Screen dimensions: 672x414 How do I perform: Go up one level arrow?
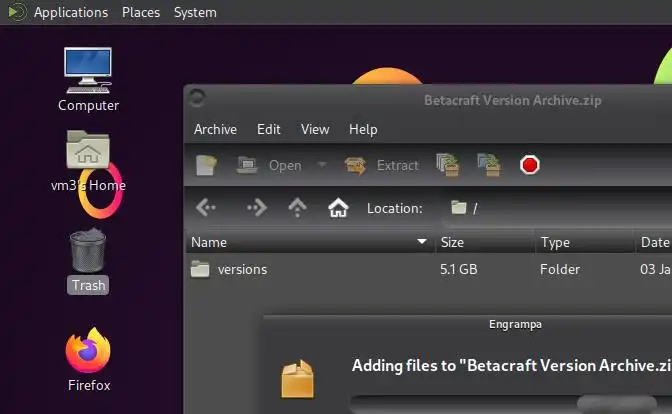[297, 208]
